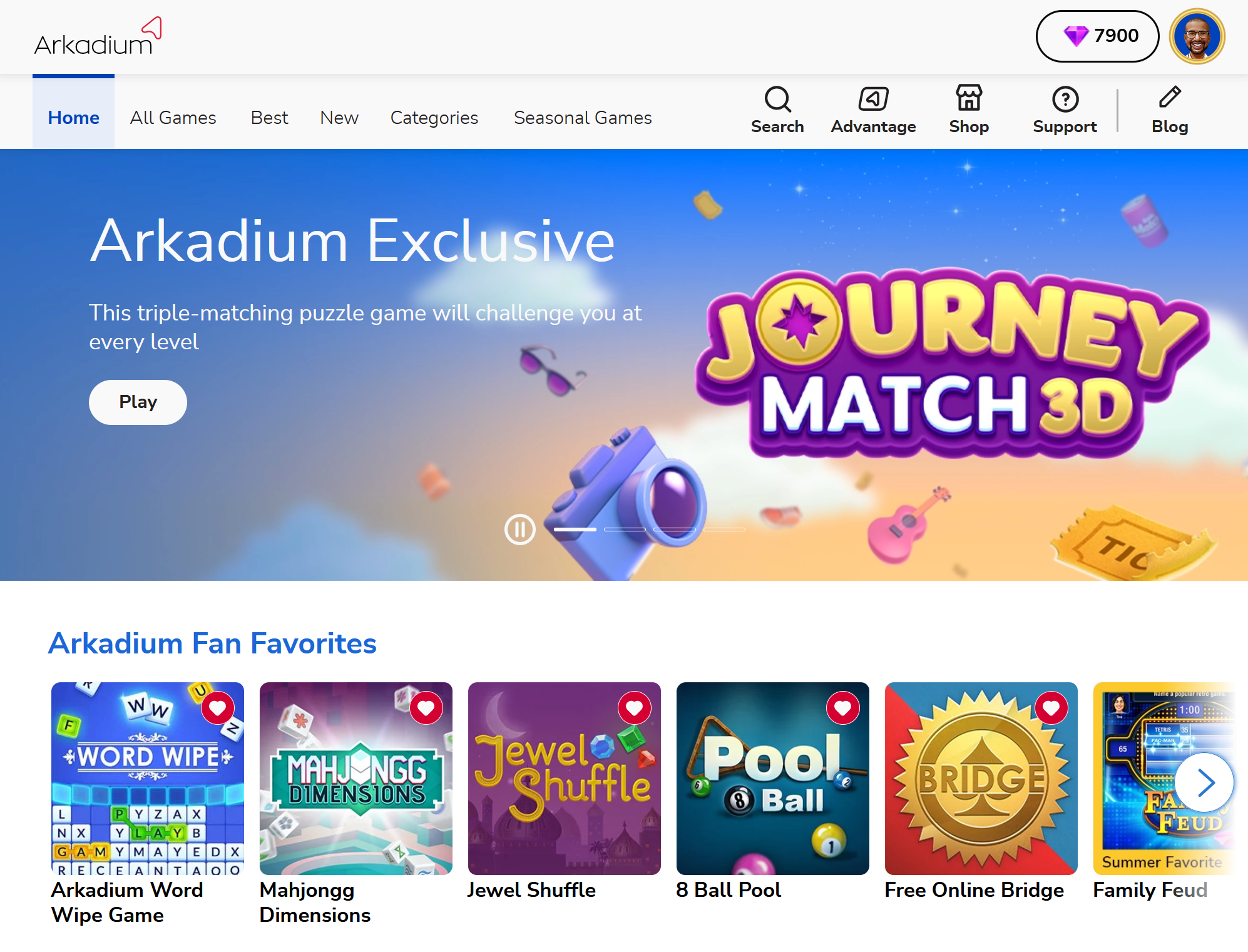Click the Arkadium logo
Screen dimensions: 1248x952
tap(98, 37)
